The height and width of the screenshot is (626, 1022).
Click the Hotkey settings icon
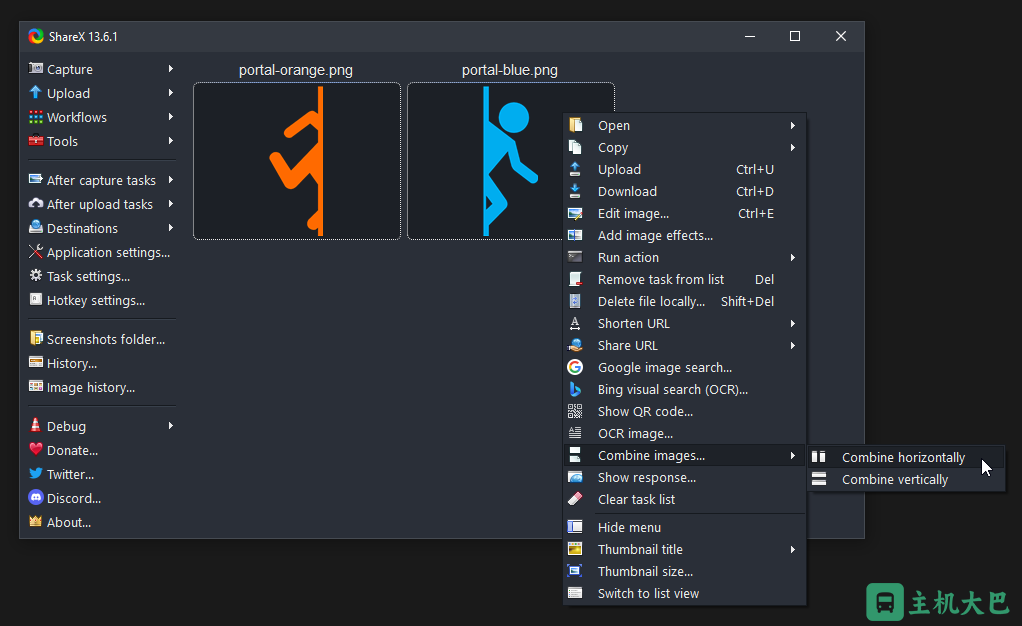[x=36, y=299]
